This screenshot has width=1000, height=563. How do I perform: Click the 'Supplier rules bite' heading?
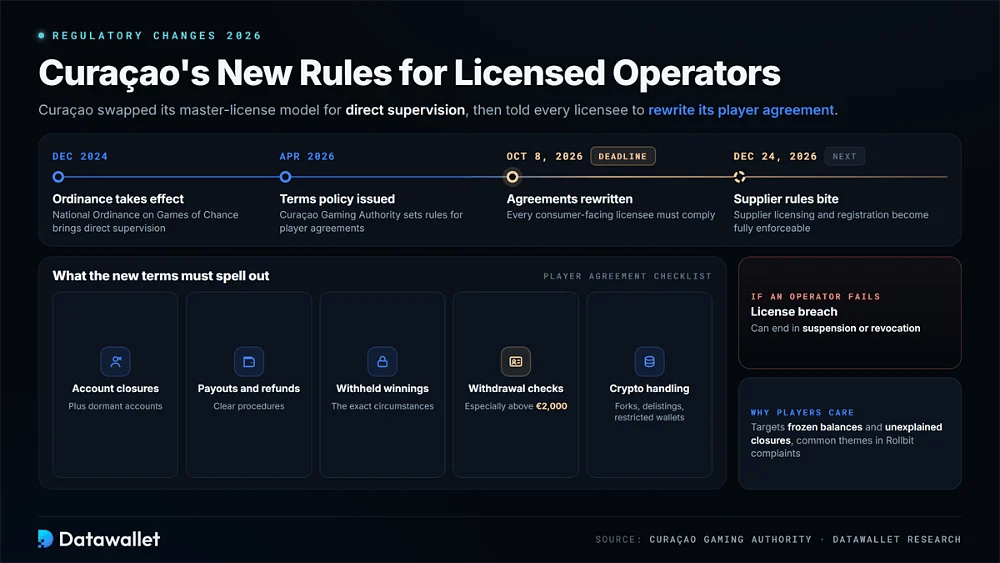click(786, 199)
